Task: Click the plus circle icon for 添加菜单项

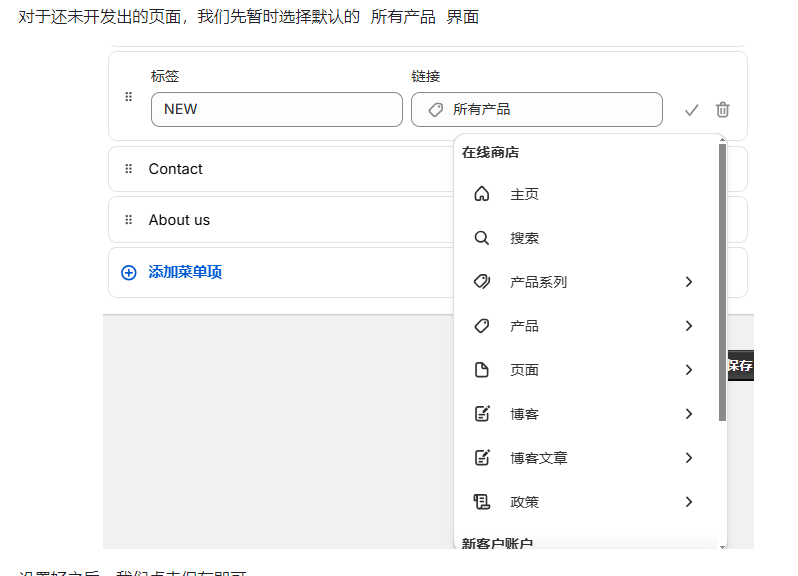Action: 129,272
